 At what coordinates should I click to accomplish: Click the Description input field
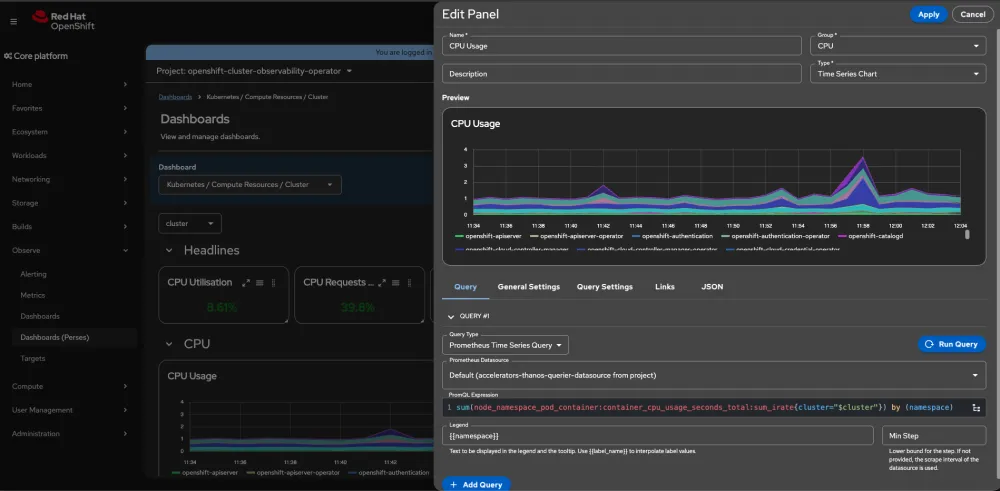click(622, 73)
